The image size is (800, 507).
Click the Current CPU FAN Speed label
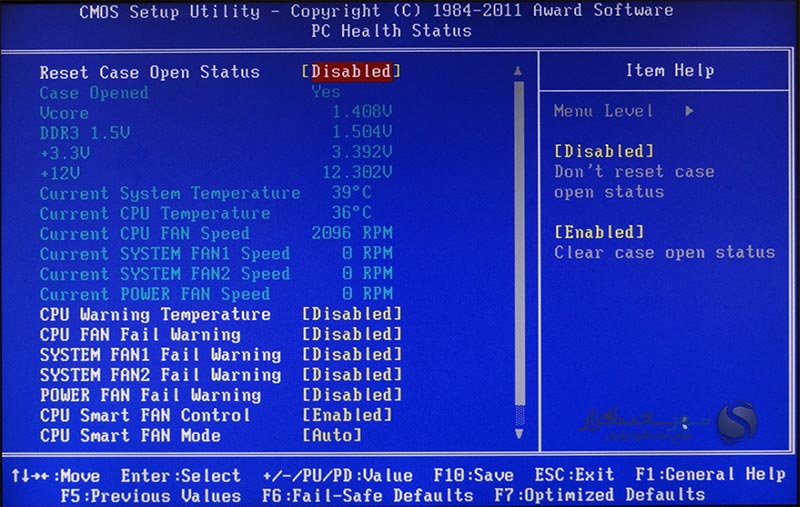tap(145, 234)
